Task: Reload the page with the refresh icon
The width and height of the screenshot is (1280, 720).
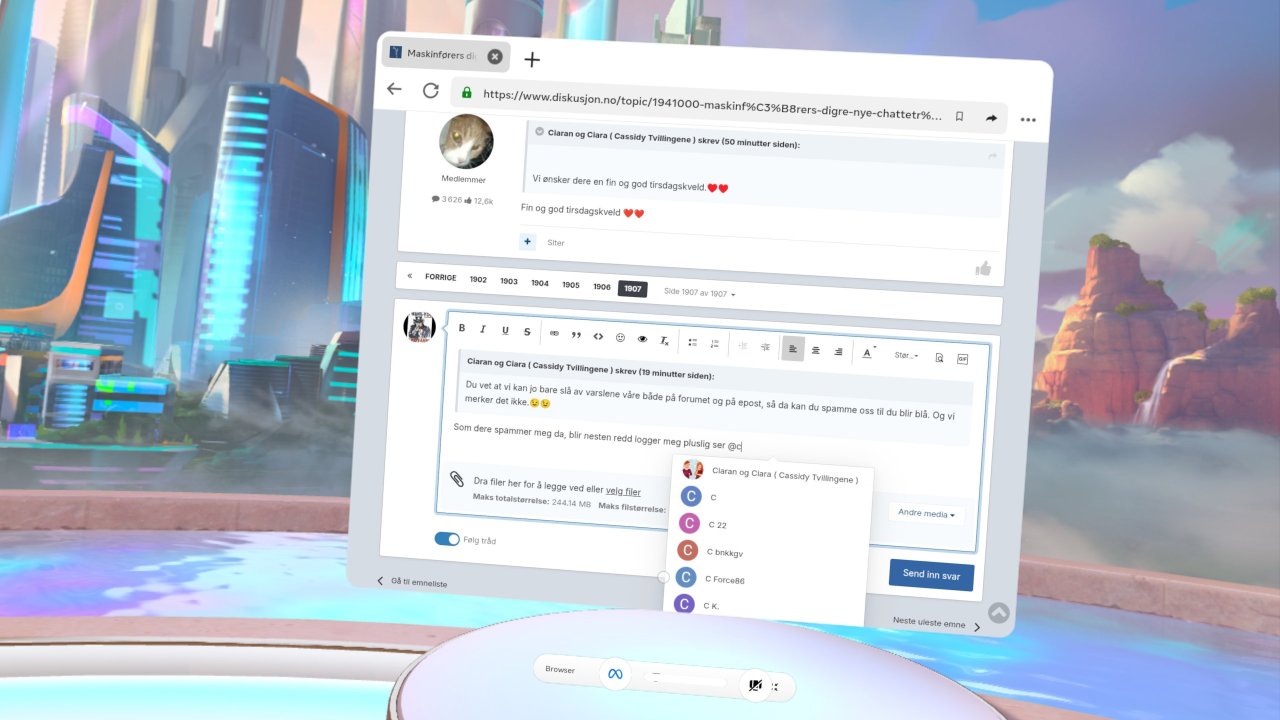Action: [x=431, y=91]
